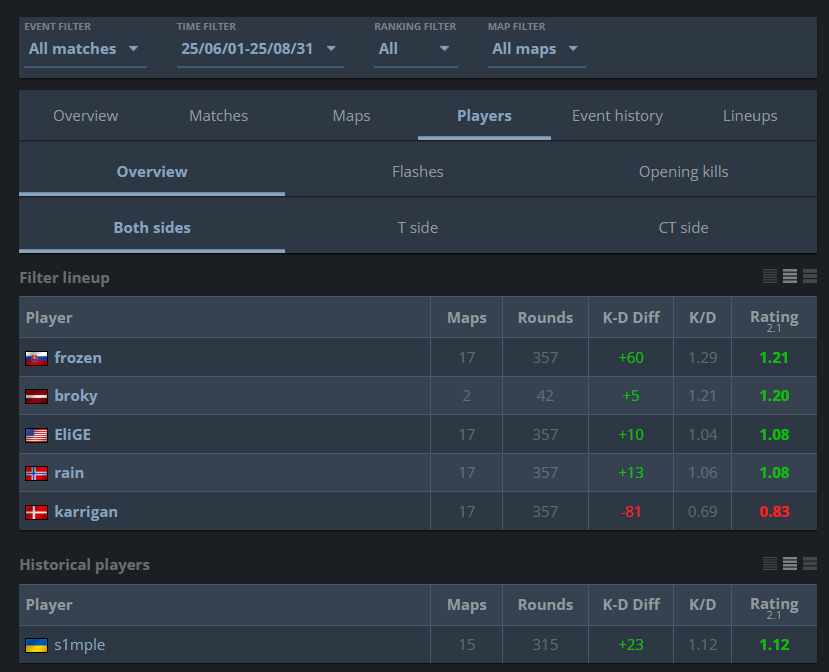
Task: Open the Event history tab
Action: pyautogui.click(x=617, y=116)
